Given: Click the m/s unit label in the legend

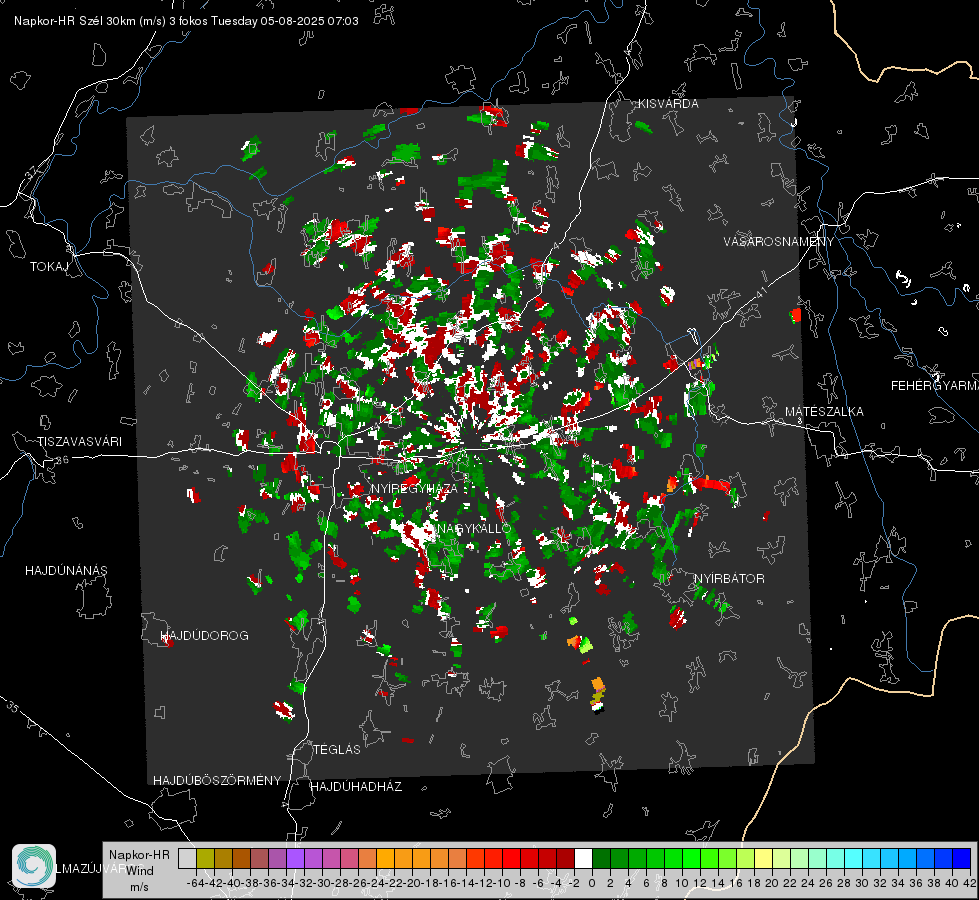Looking at the screenshot, I should coord(139,887).
